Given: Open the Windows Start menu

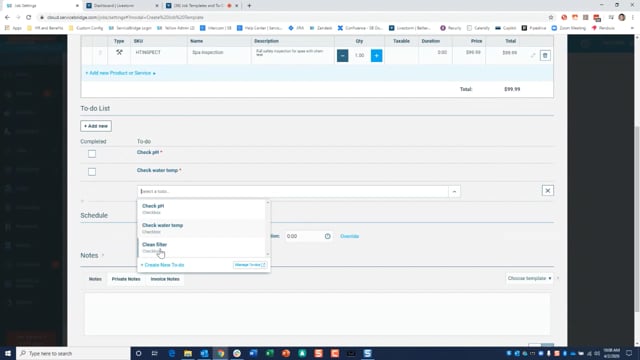Looking at the screenshot, I should 8,353.
